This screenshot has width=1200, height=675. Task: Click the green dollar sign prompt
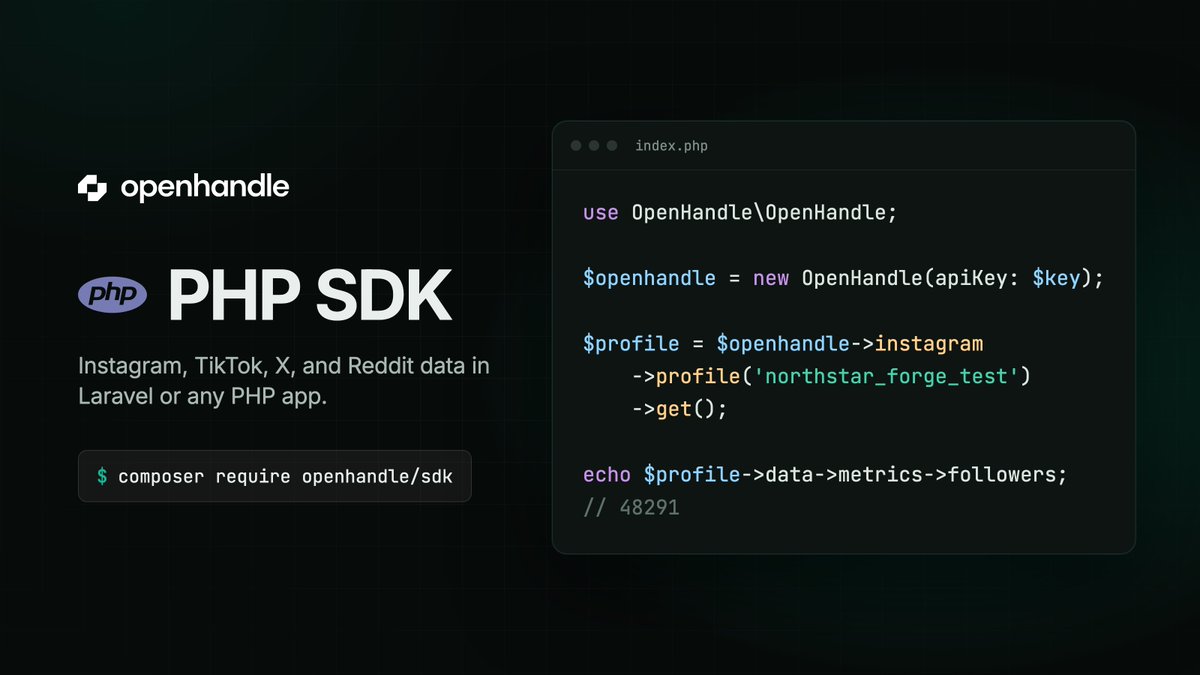click(102, 476)
